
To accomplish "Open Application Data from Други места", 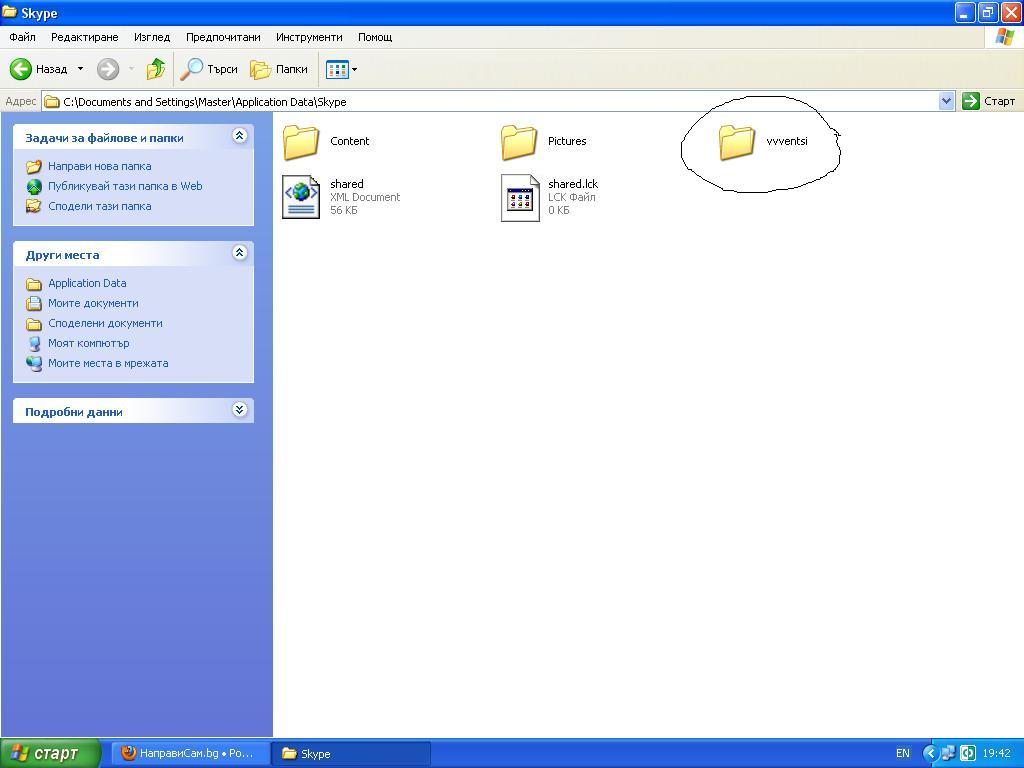I will pyautogui.click(x=87, y=283).
